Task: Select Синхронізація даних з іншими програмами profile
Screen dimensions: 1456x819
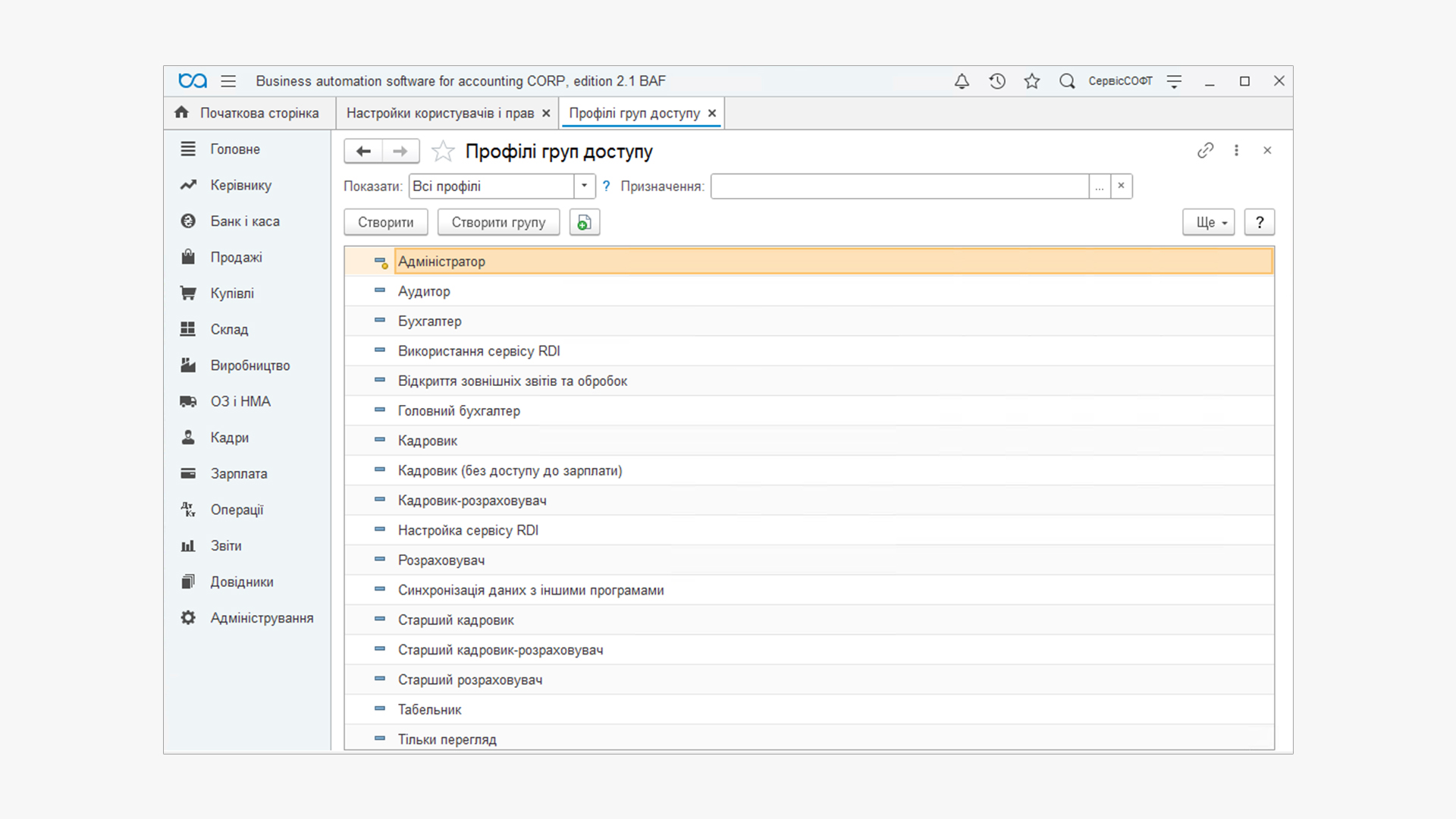Action: point(809,590)
